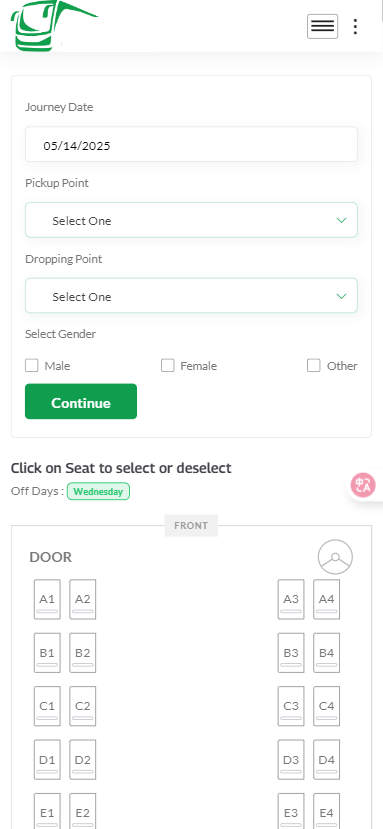383x829 pixels.
Task: Open the Pickup Point dropdown
Action: point(191,220)
